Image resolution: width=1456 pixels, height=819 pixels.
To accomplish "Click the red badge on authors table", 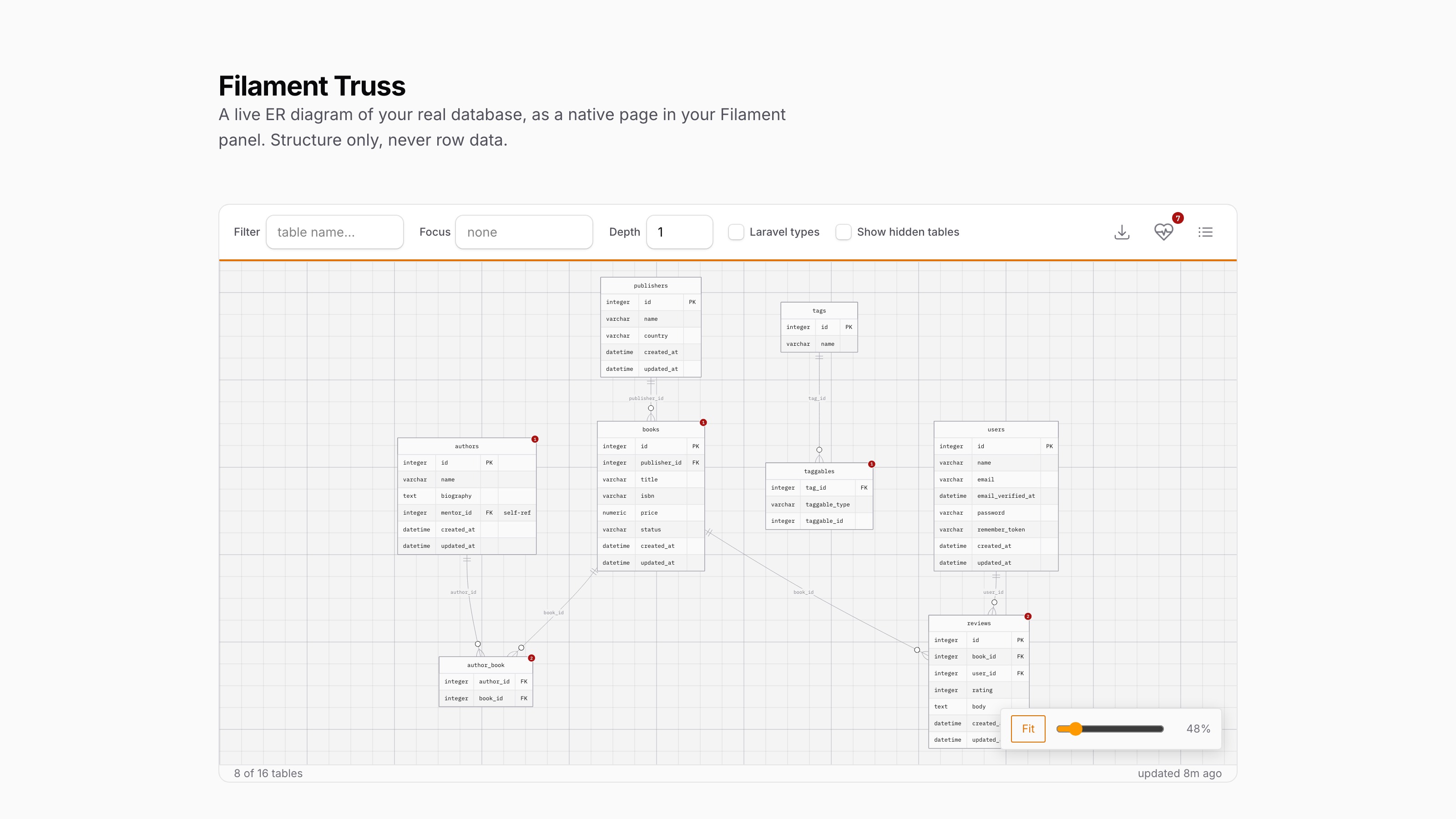I will click(535, 439).
